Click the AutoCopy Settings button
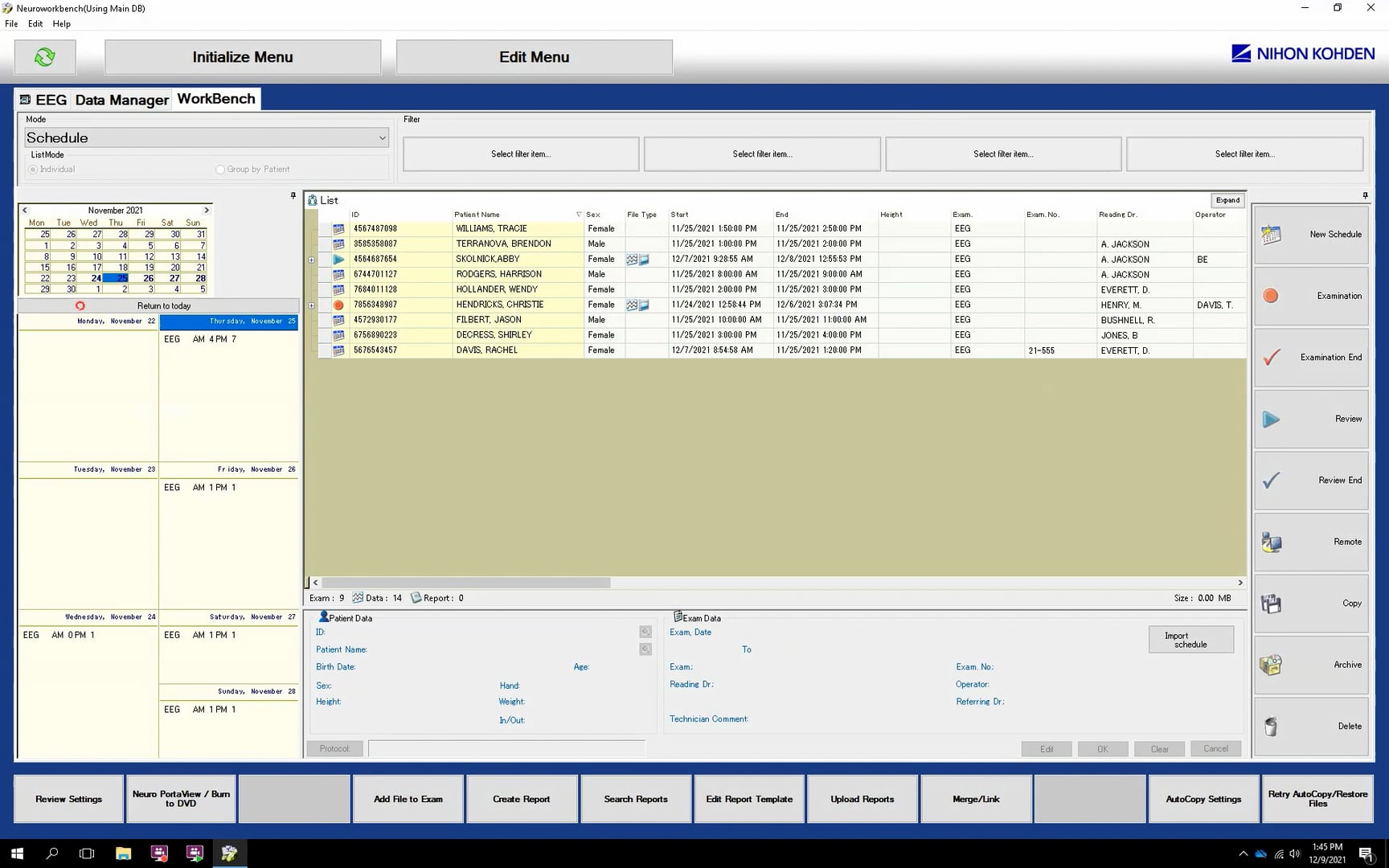The image size is (1389, 868). [1203, 799]
